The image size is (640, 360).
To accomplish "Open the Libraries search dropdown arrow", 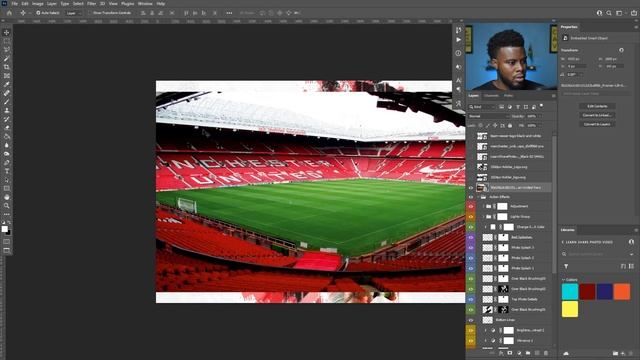I will point(631,254).
